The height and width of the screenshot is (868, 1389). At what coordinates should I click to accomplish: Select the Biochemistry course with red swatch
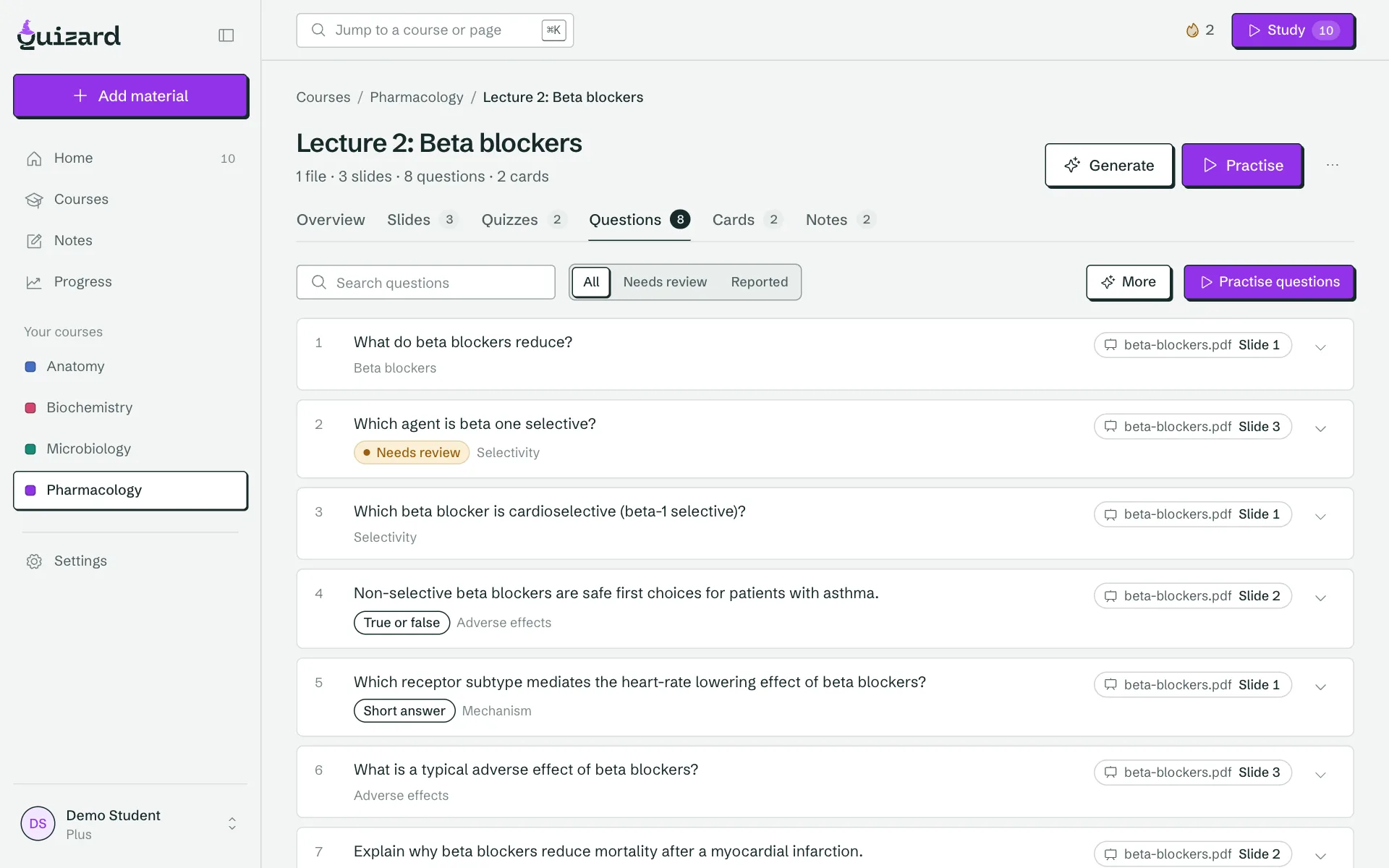point(130,408)
